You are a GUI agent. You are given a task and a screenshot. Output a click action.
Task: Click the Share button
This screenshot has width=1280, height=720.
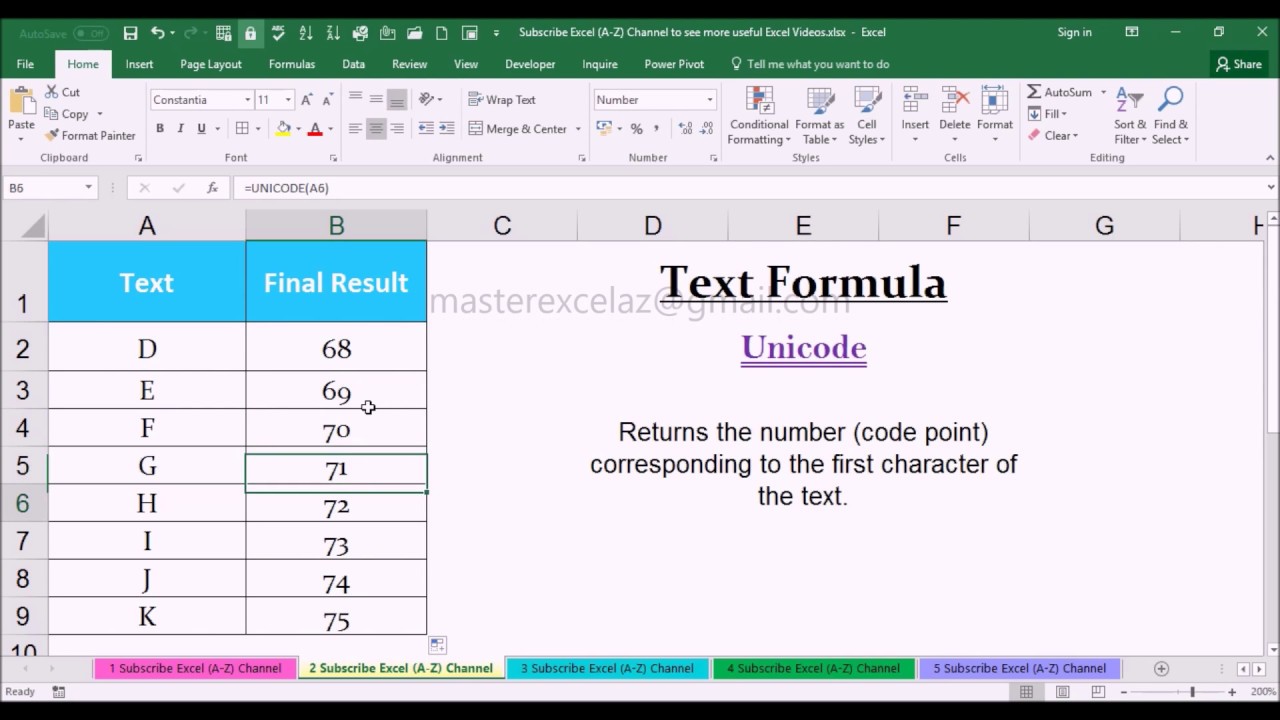coord(1238,64)
